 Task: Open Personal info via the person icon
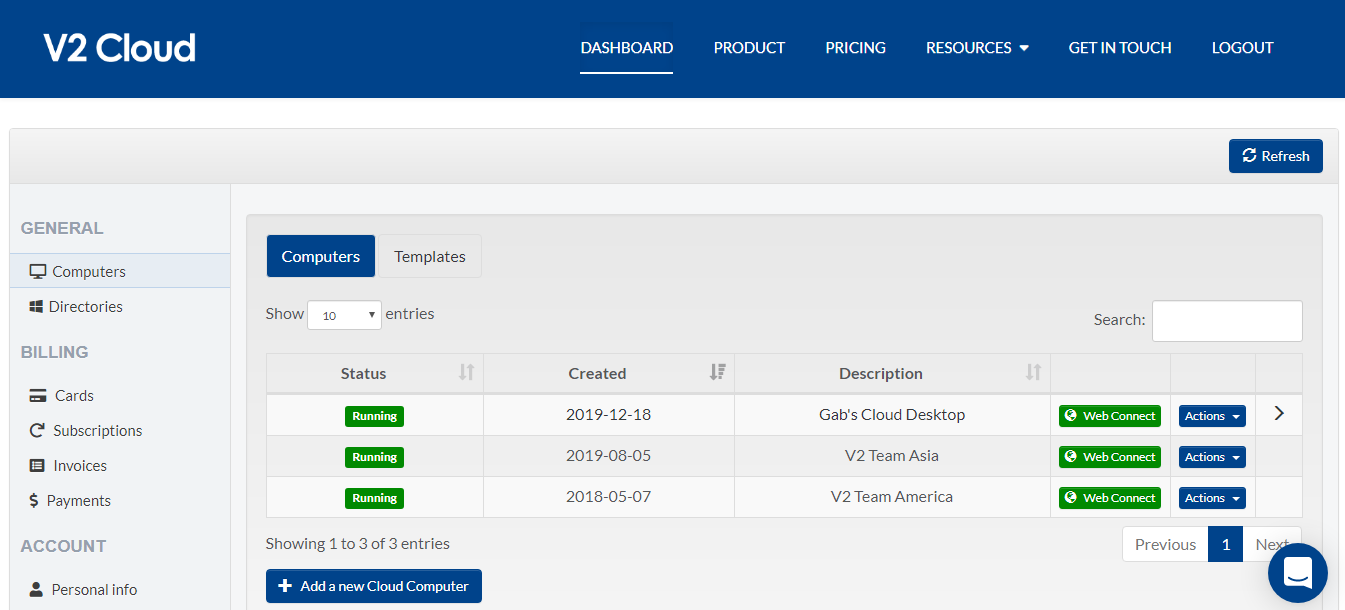36,589
